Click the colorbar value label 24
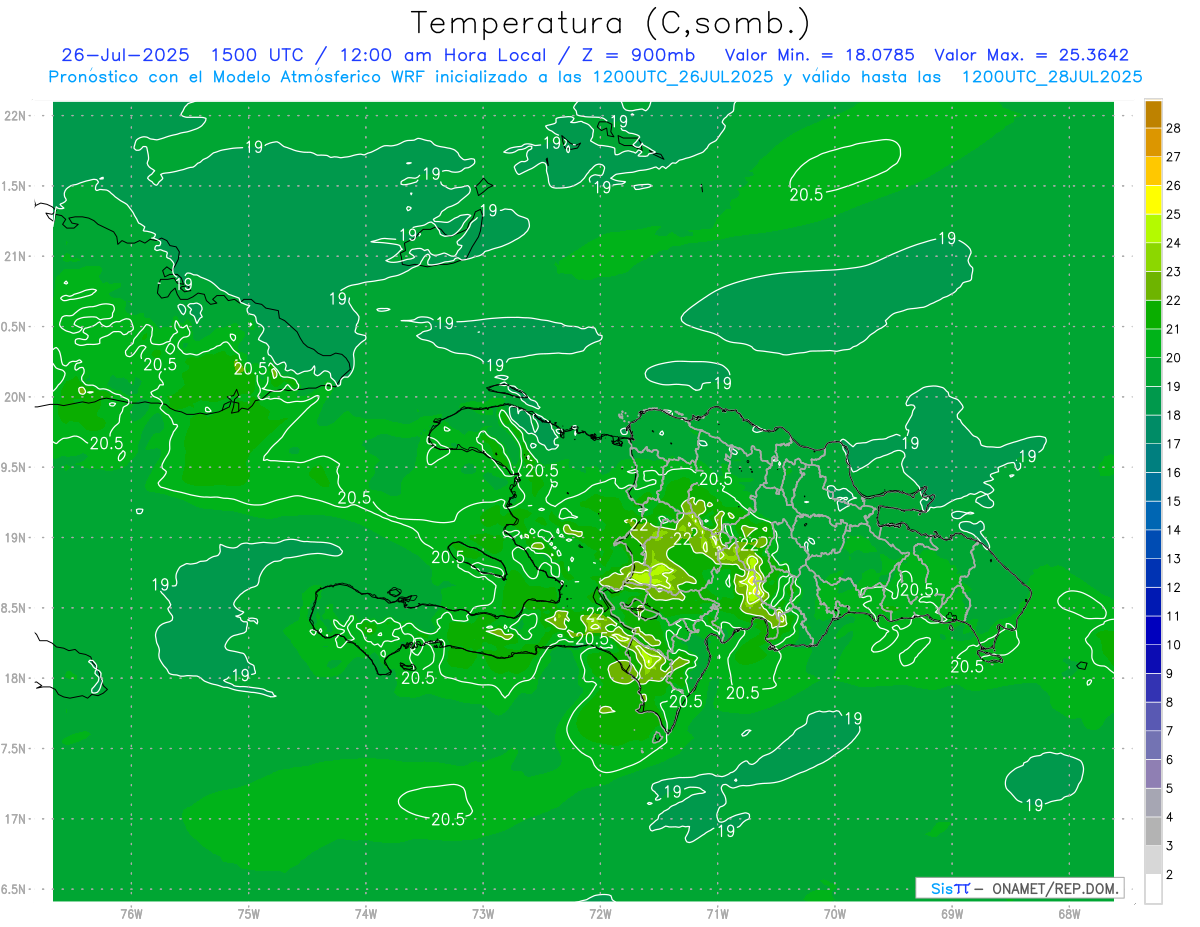 [1173, 244]
